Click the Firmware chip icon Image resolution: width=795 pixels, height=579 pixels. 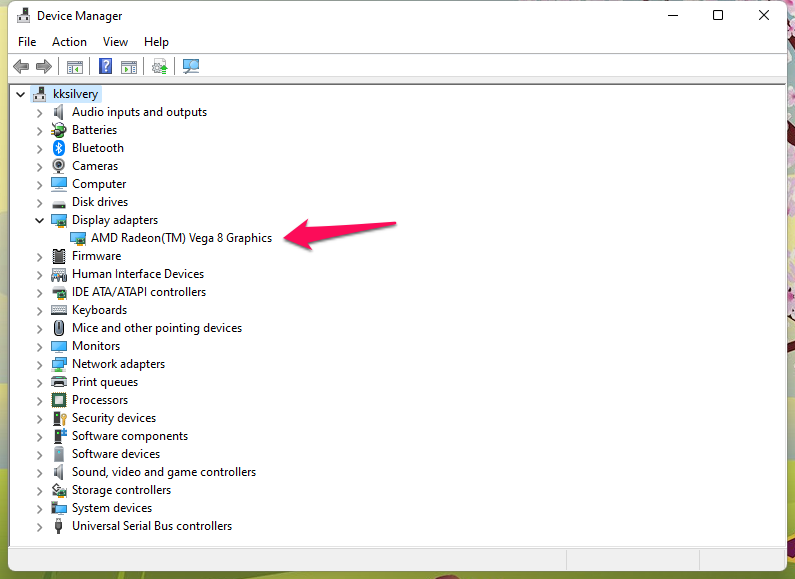59,256
